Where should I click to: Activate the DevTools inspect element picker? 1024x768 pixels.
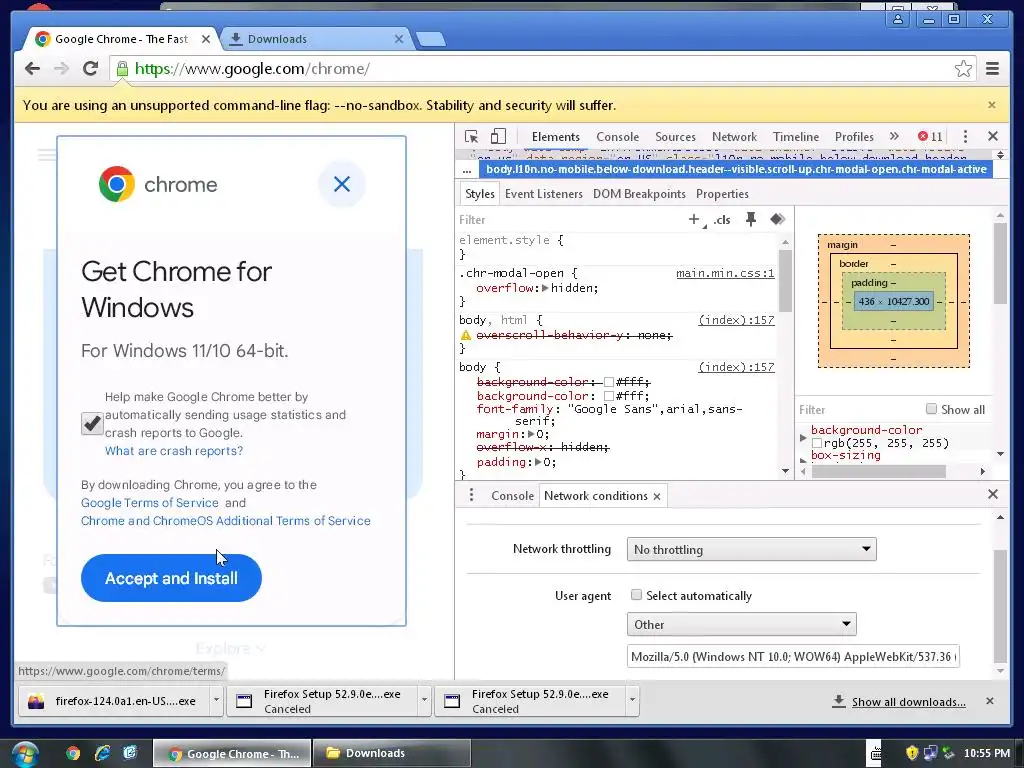(471, 136)
